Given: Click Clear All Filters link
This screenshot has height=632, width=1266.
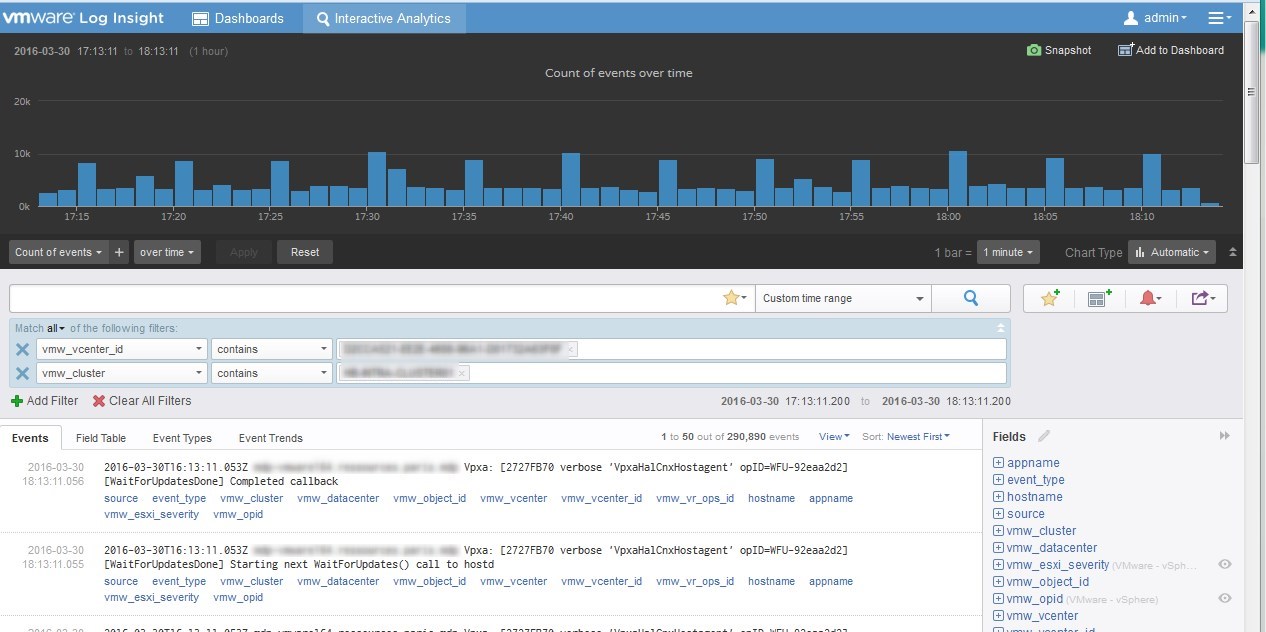Looking at the screenshot, I should [x=141, y=401].
